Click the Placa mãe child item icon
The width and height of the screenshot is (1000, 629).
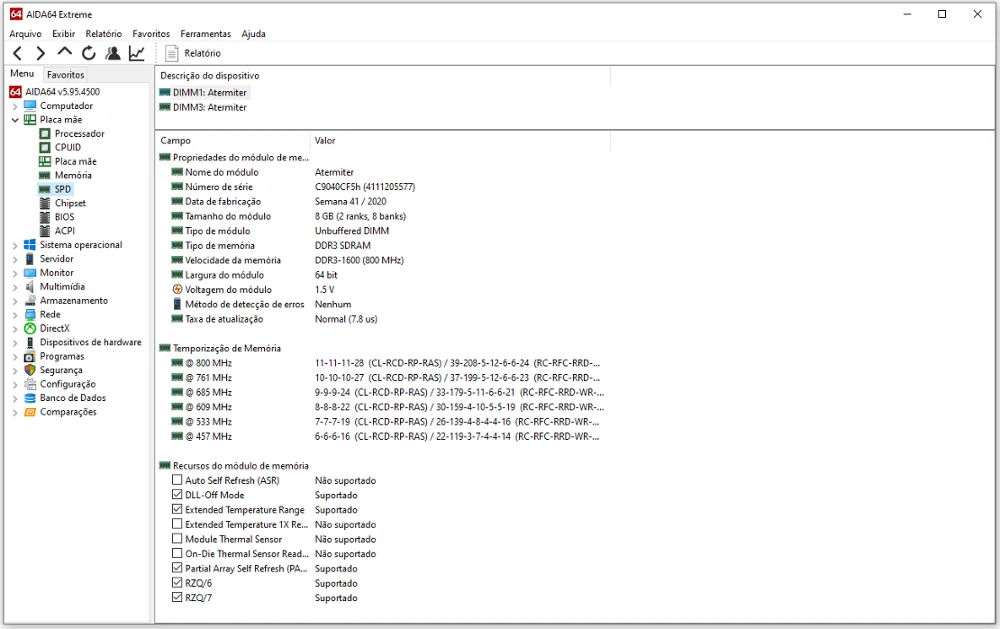[x=45, y=161]
